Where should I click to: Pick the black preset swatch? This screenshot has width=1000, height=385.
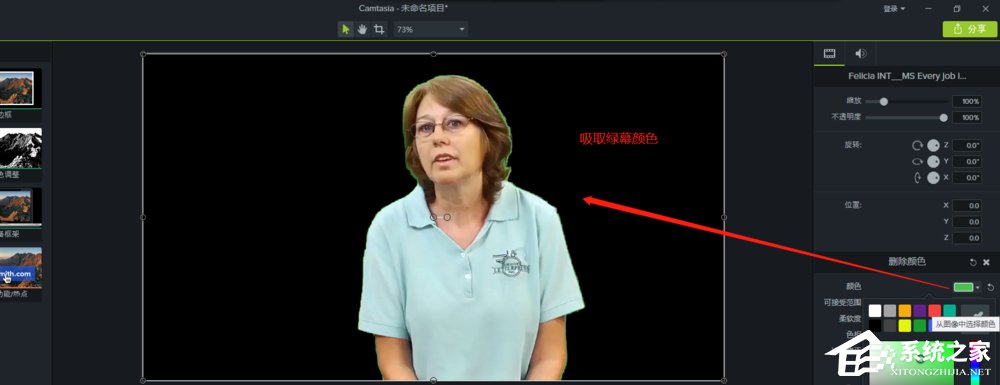(875, 326)
